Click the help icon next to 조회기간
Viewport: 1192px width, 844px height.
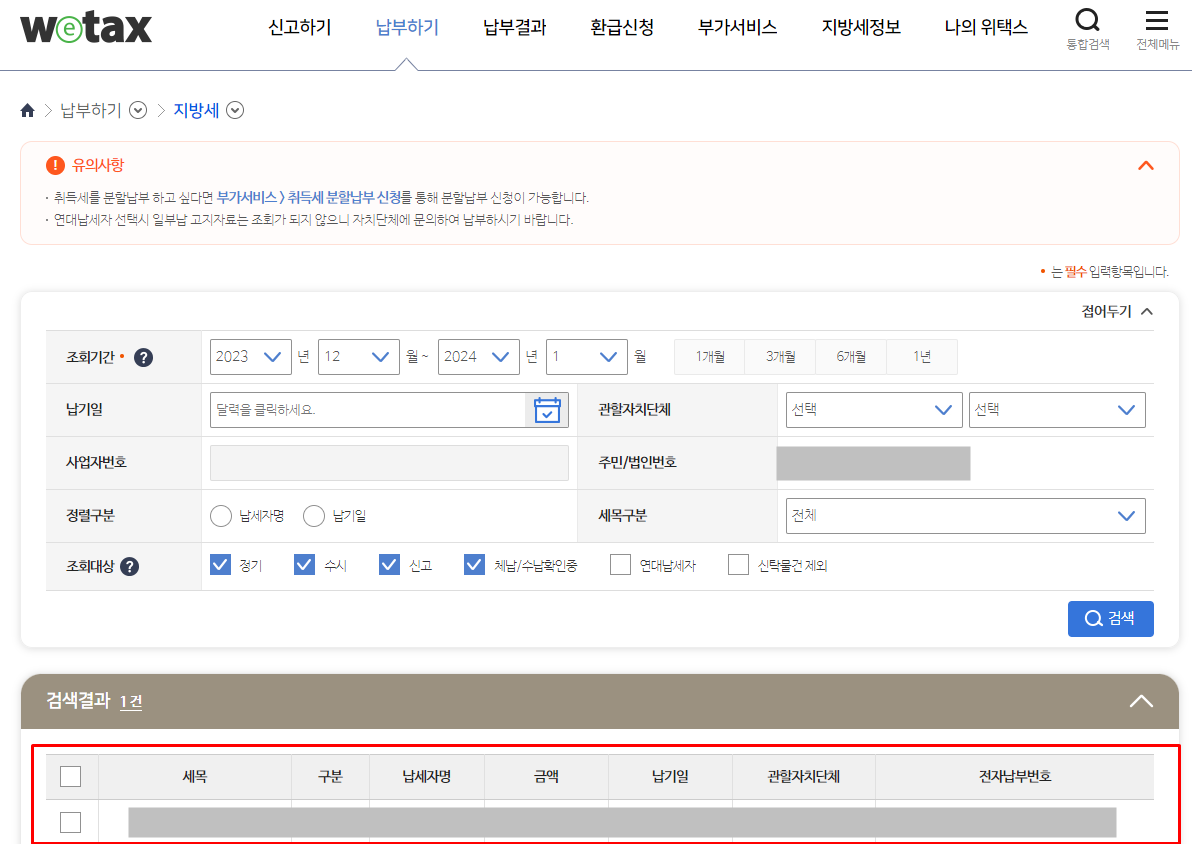click(x=143, y=357)
